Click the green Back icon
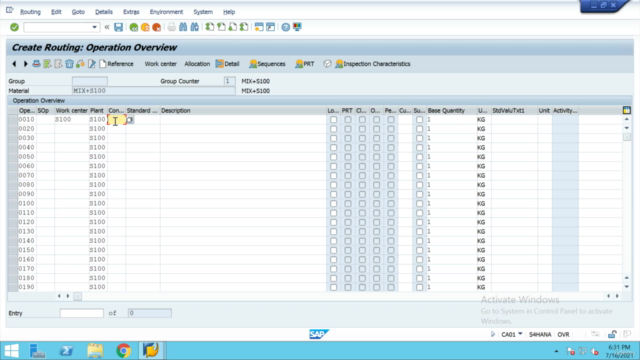640x360 pixels. 133,27
